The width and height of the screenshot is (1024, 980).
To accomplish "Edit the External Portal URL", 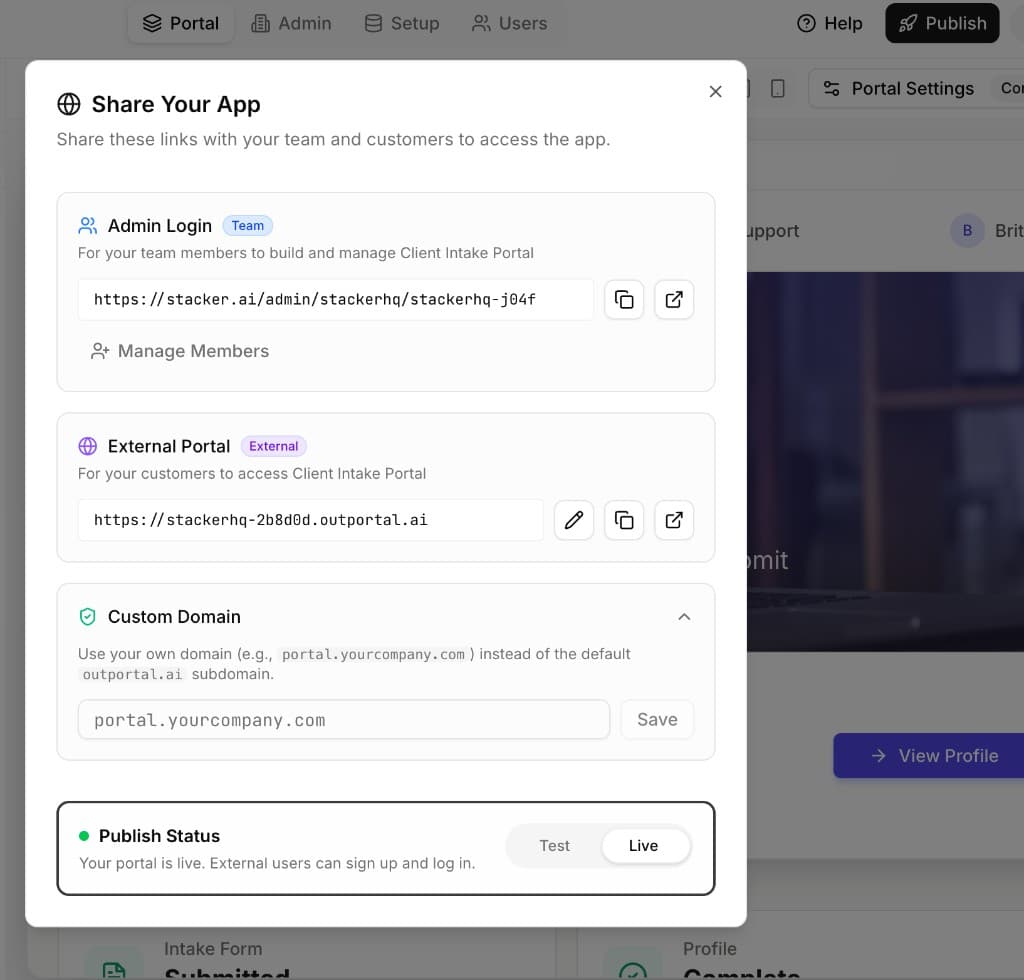I will (x=574, y=520).
